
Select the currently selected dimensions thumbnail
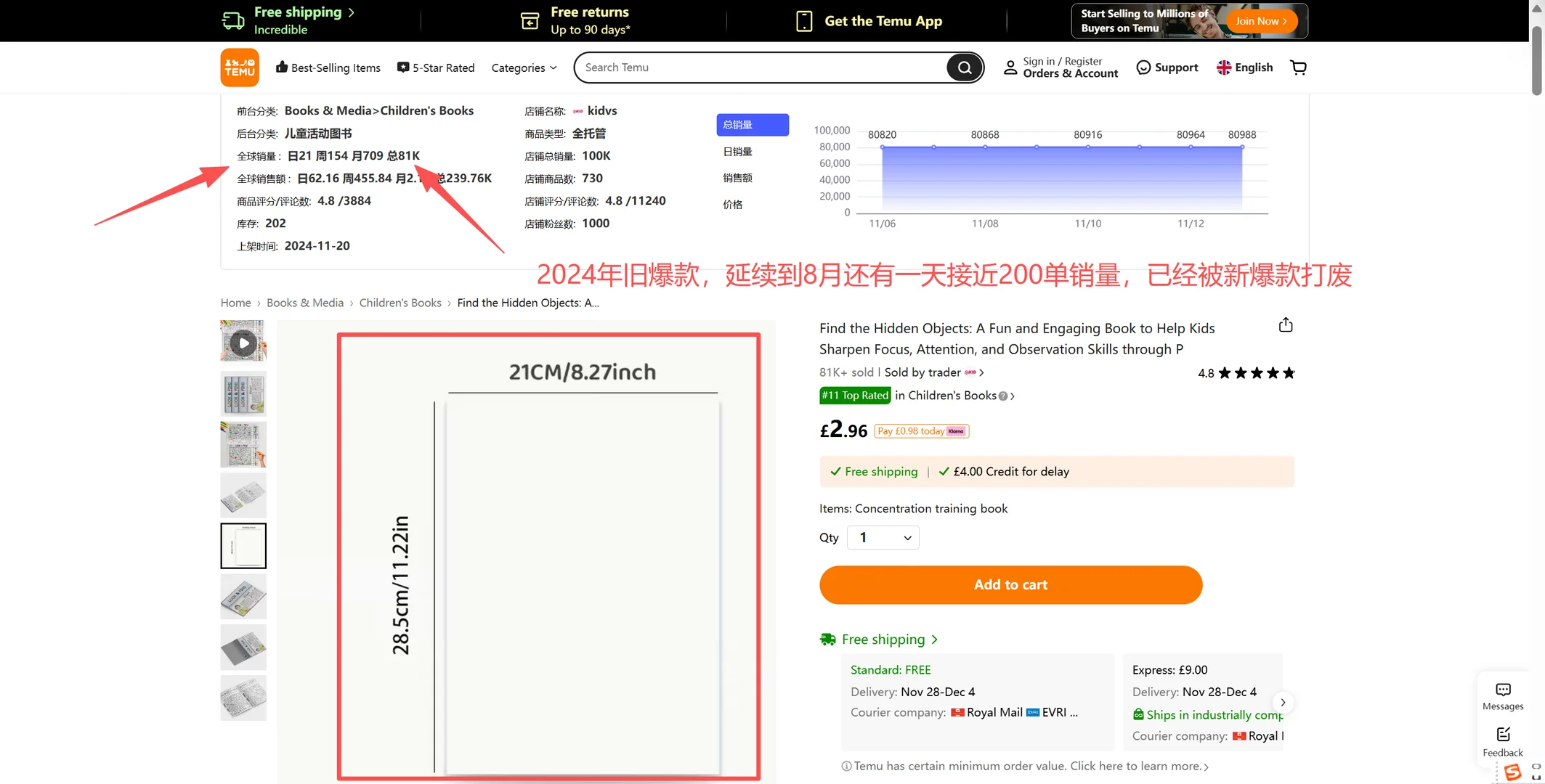coord(243,545)
